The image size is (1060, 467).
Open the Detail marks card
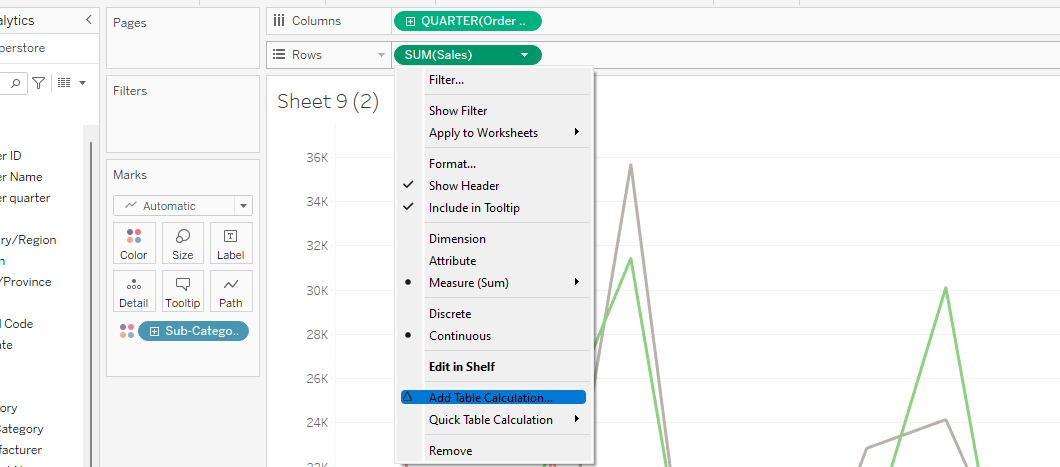(134, 291)
